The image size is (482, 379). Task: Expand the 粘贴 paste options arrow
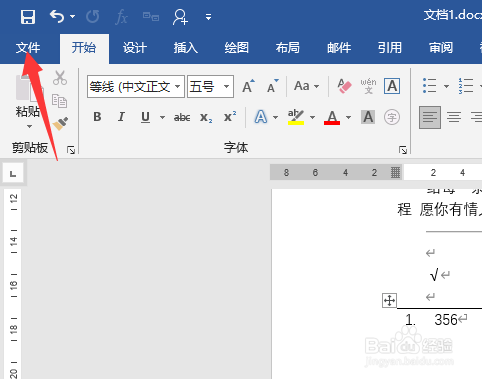pos(29,126)
